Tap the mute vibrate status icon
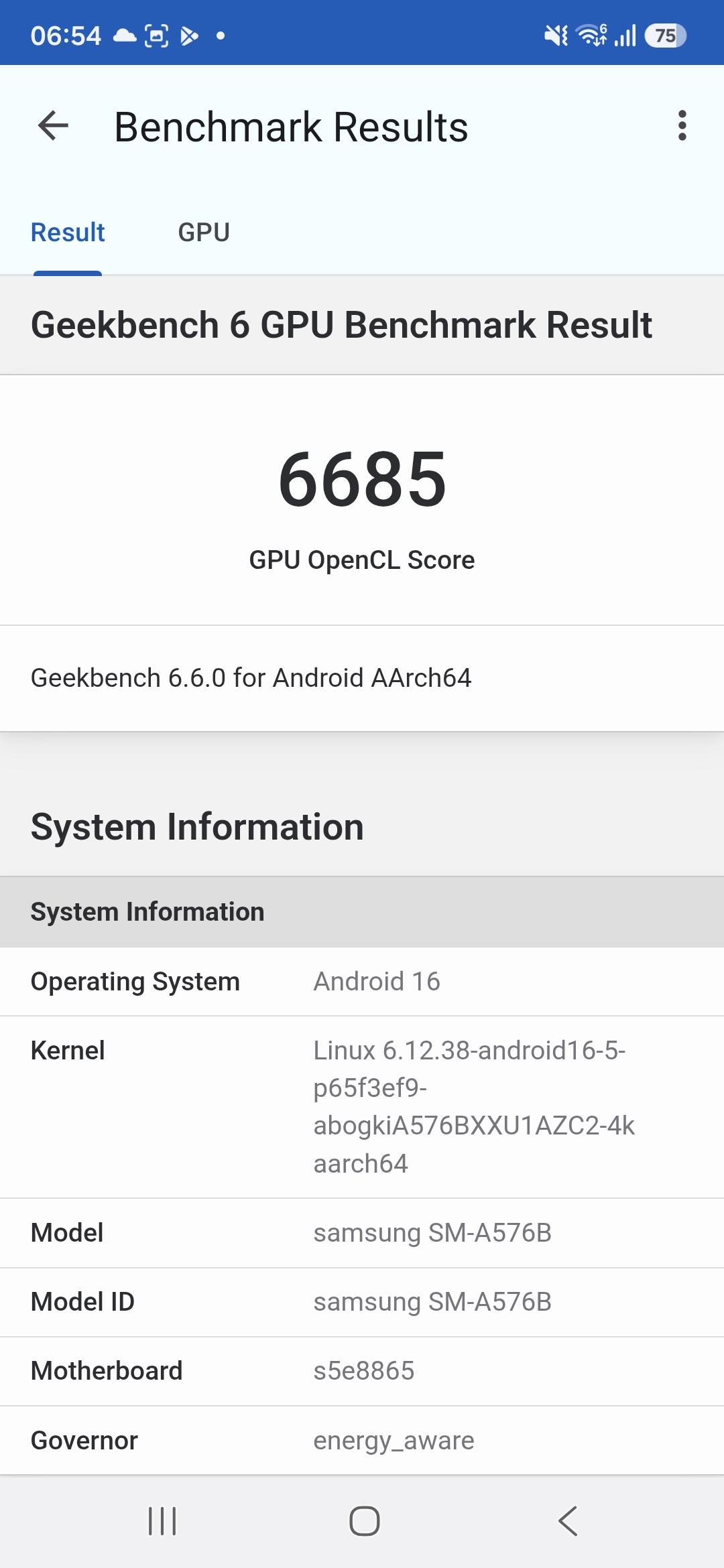The image size is (724, 1568). coord(556,36)
